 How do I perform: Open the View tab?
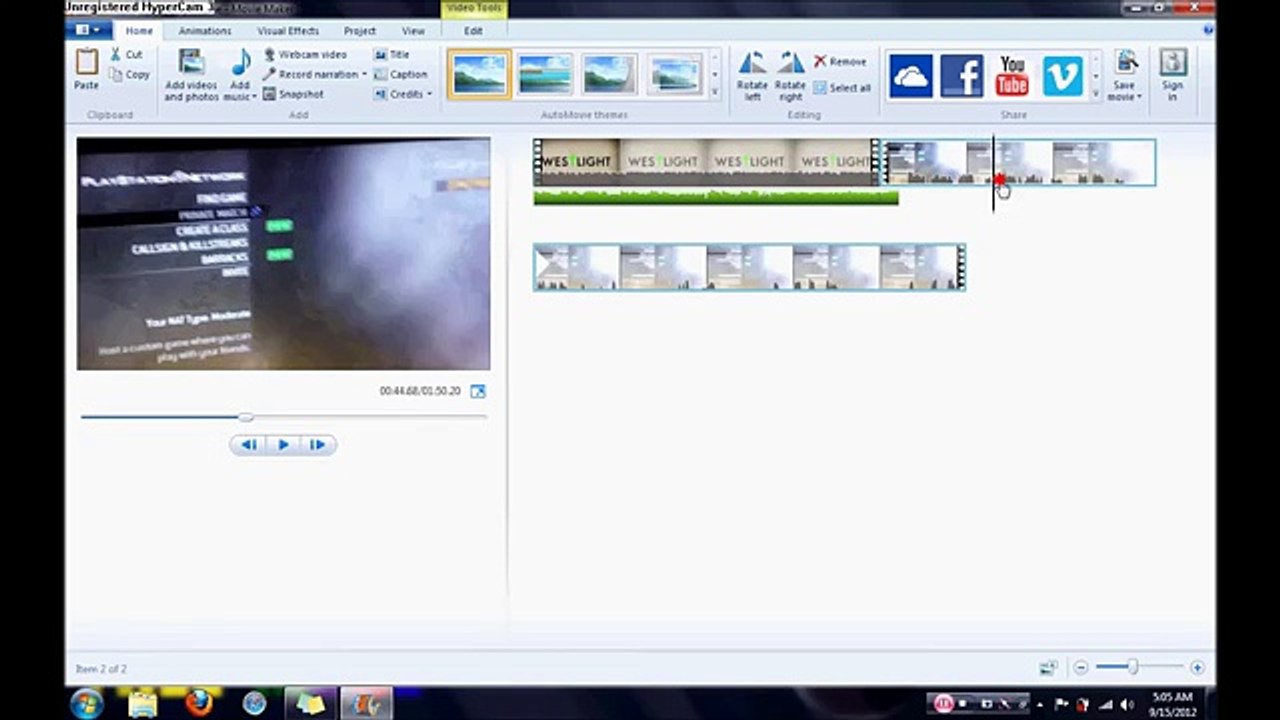(413, 31)
